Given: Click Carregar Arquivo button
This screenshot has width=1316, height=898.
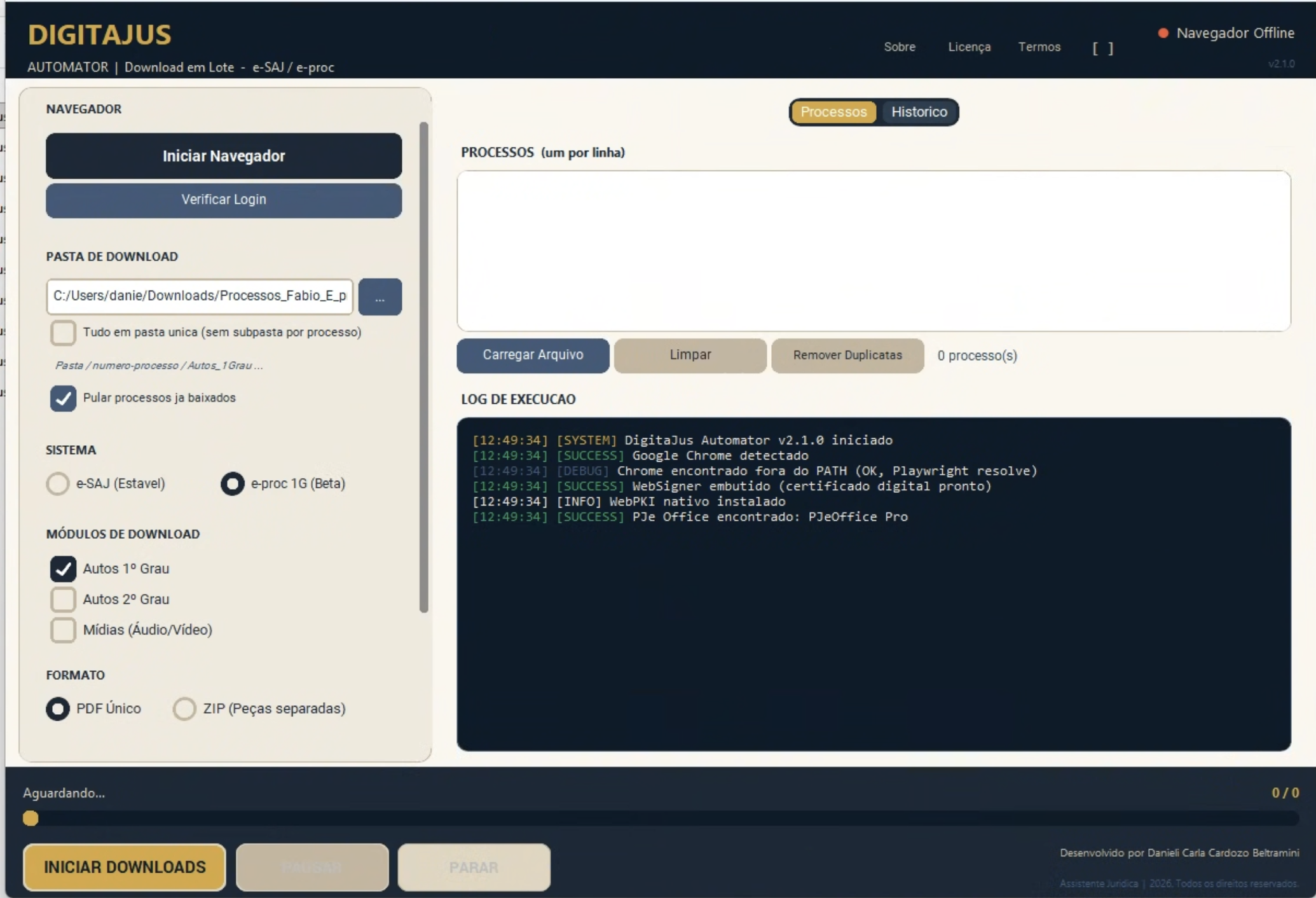Looking at the screenshot, I should pyautogui.click(x=533, y=355).
